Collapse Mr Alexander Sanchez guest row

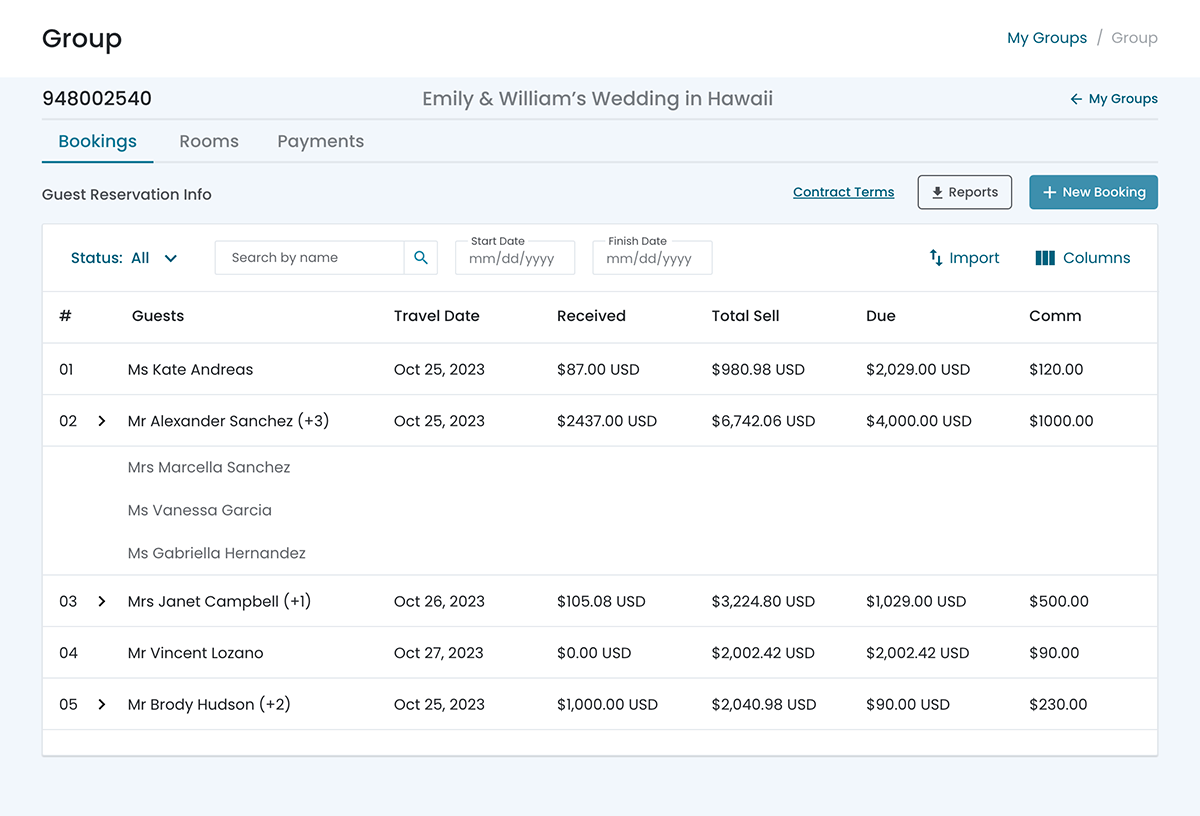102,421
